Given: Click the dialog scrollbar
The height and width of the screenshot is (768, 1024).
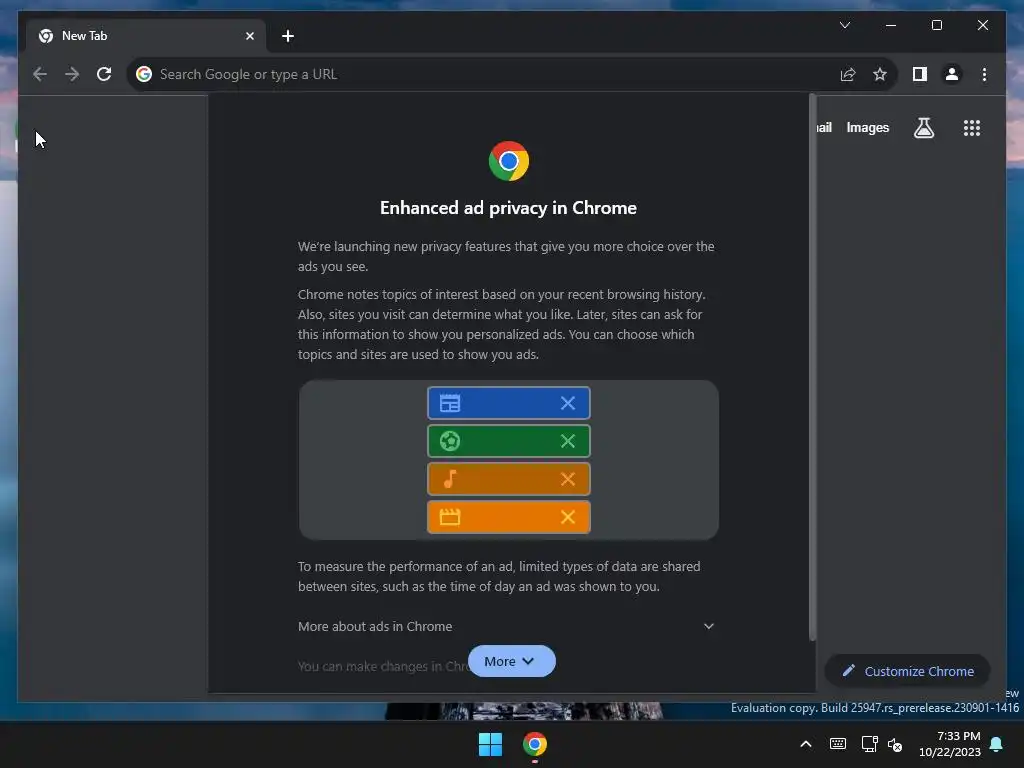Looking at the screenshot, I should 812,369.
